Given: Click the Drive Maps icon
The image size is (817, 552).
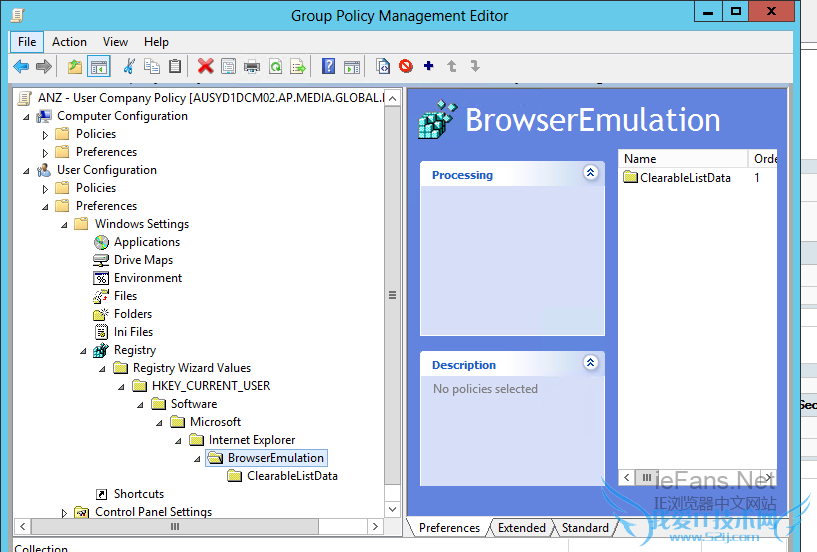Looking at the screenshot, I should [101, 260].
